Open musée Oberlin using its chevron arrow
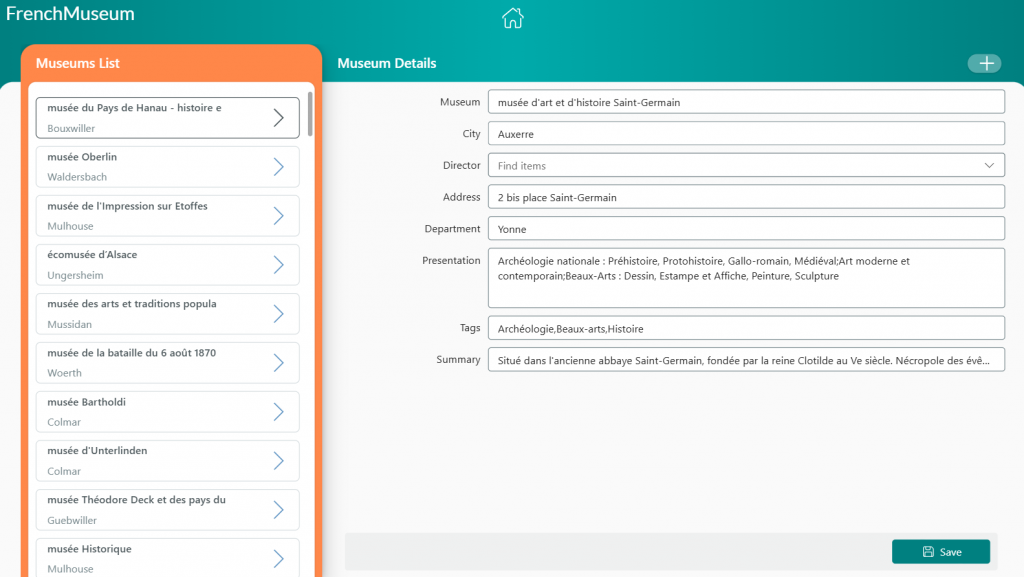Viewport: 1024px width, 577px height. point(279,167)
